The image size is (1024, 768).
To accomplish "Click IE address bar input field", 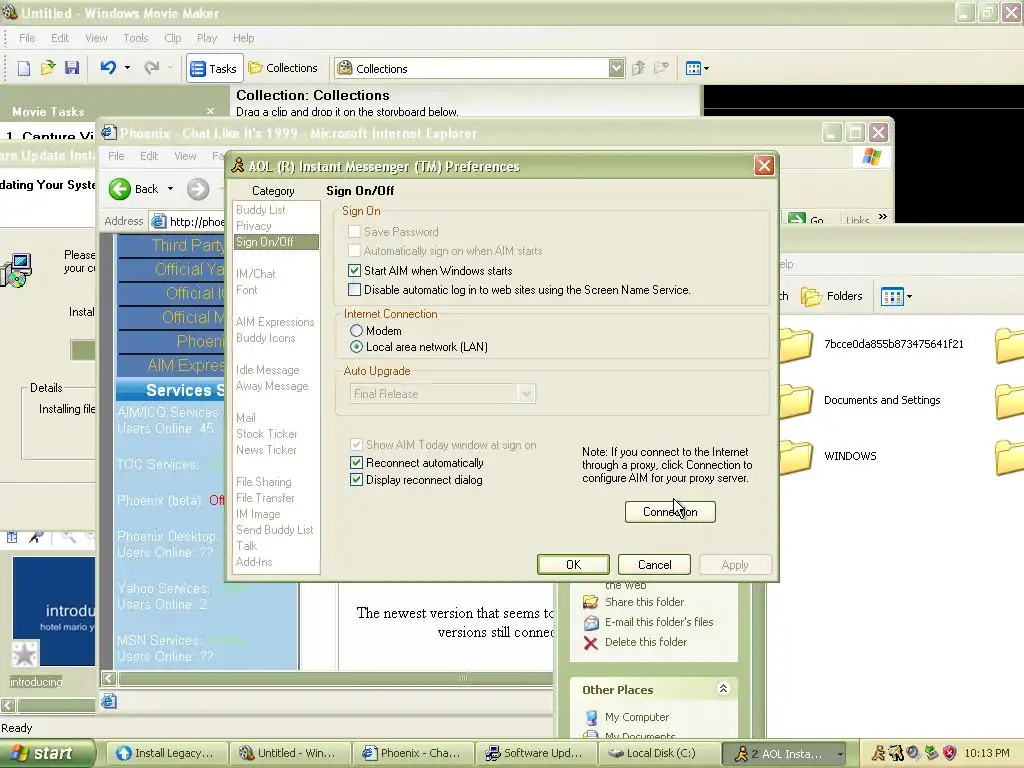I will [189, 221].
